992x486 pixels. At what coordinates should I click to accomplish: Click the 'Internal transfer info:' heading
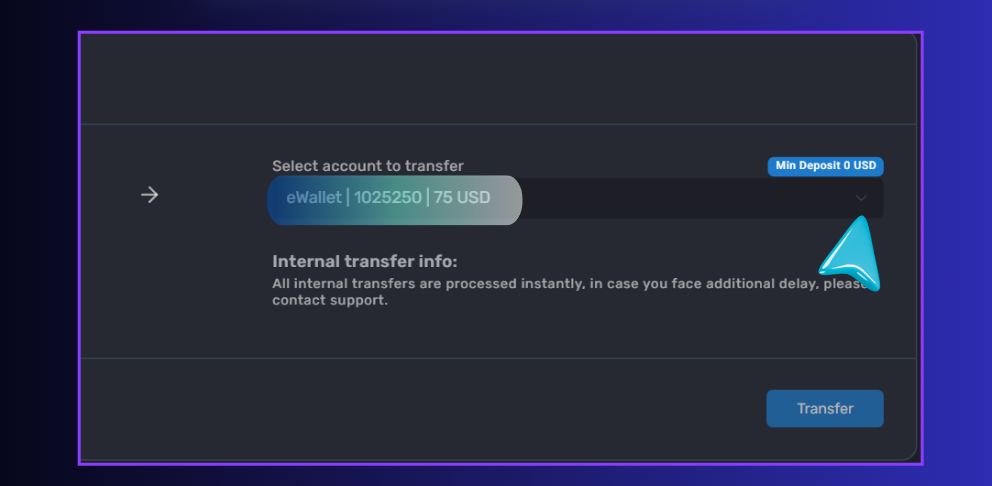click(364, 261)
